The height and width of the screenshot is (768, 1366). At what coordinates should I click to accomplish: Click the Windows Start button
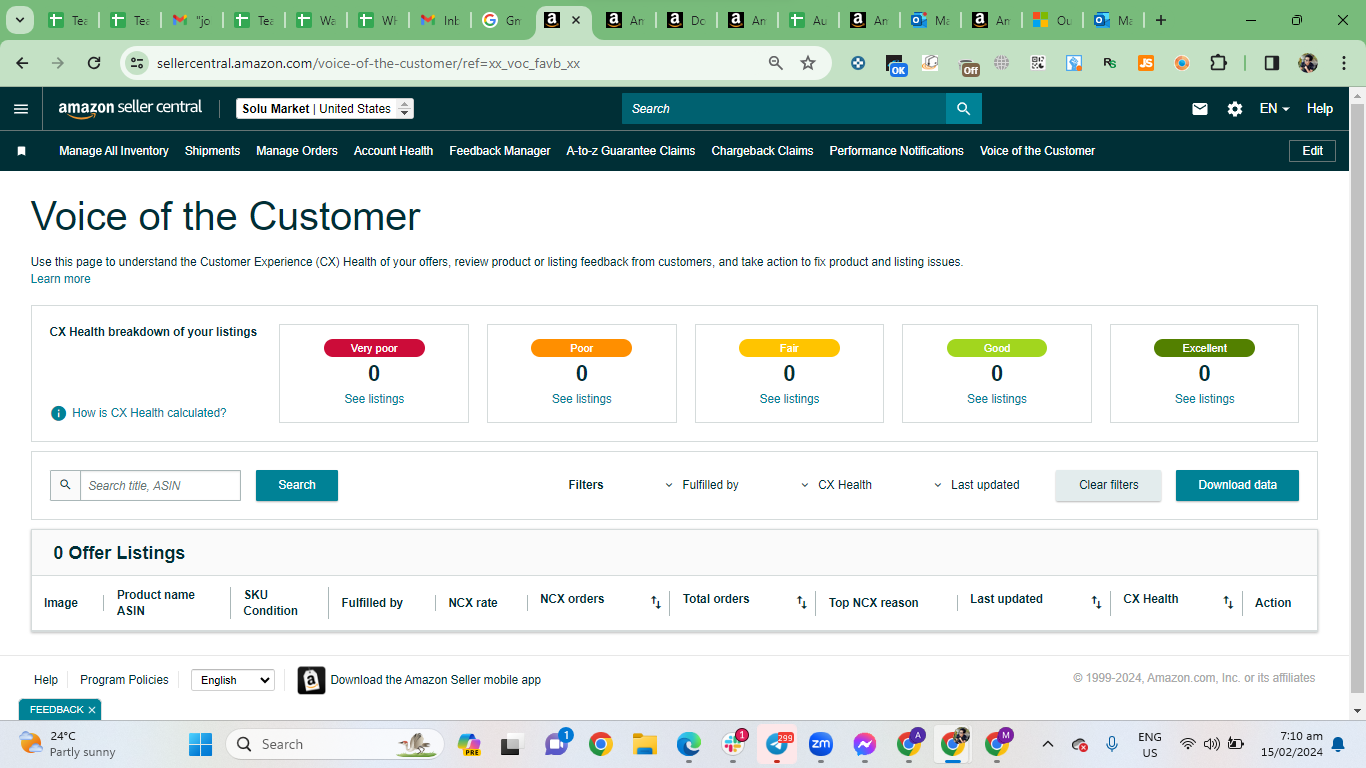201,744
